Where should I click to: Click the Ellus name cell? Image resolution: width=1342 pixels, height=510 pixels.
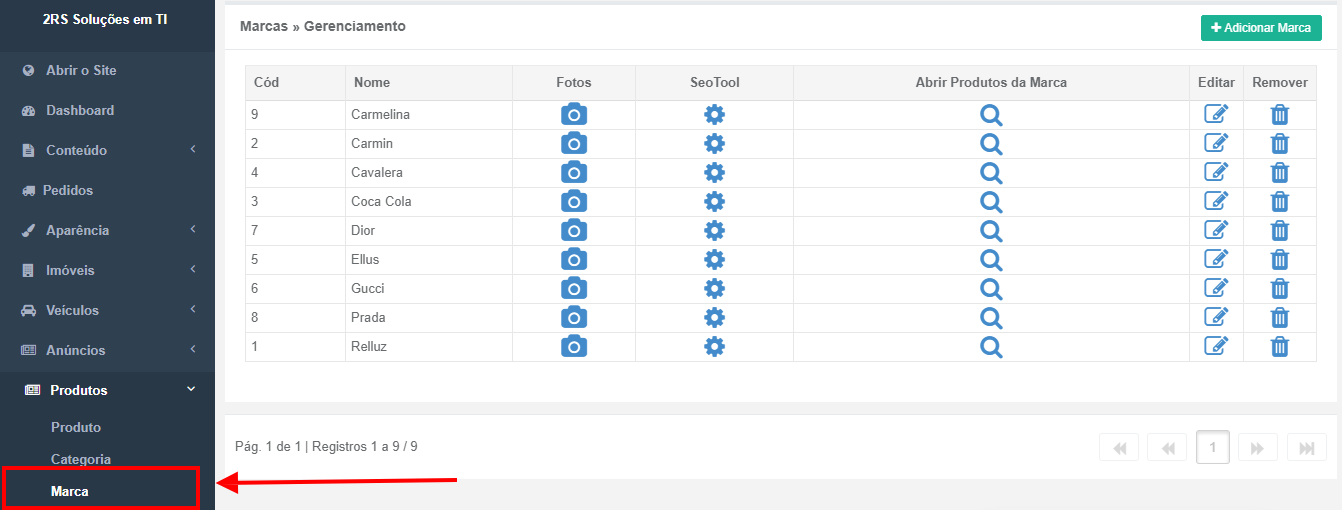click(429, 259)
